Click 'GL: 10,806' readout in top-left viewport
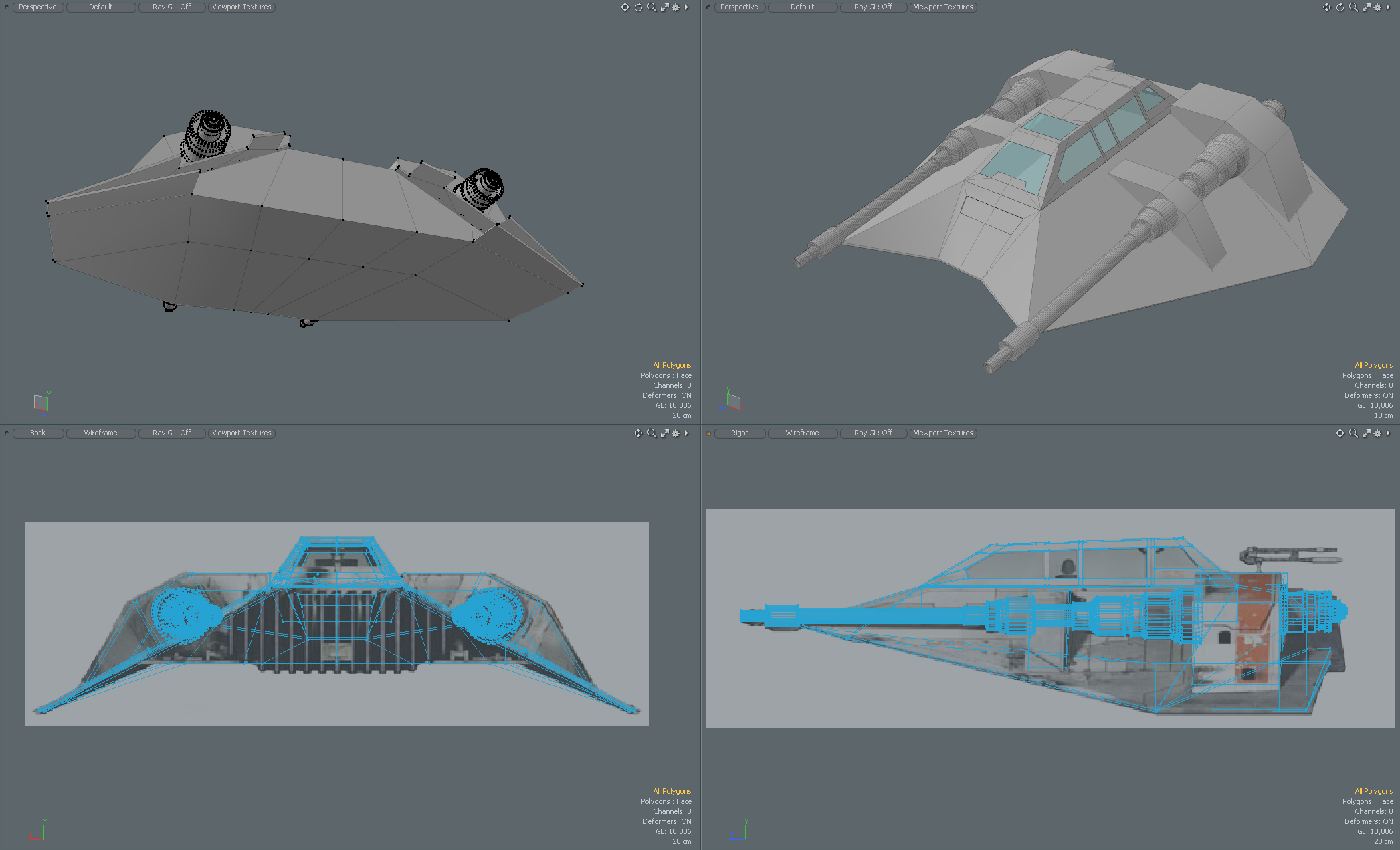Viewport: 1400px width, 850px height. (673, 405)
